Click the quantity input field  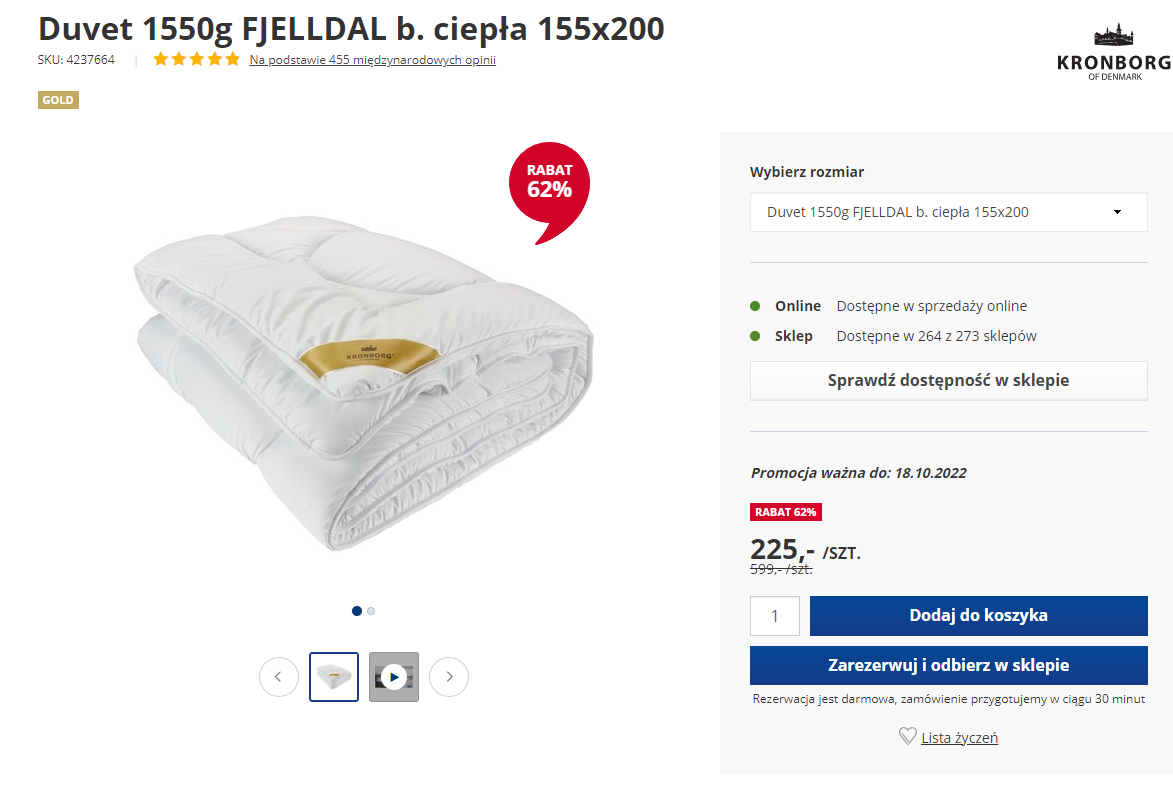coord(775,616)
